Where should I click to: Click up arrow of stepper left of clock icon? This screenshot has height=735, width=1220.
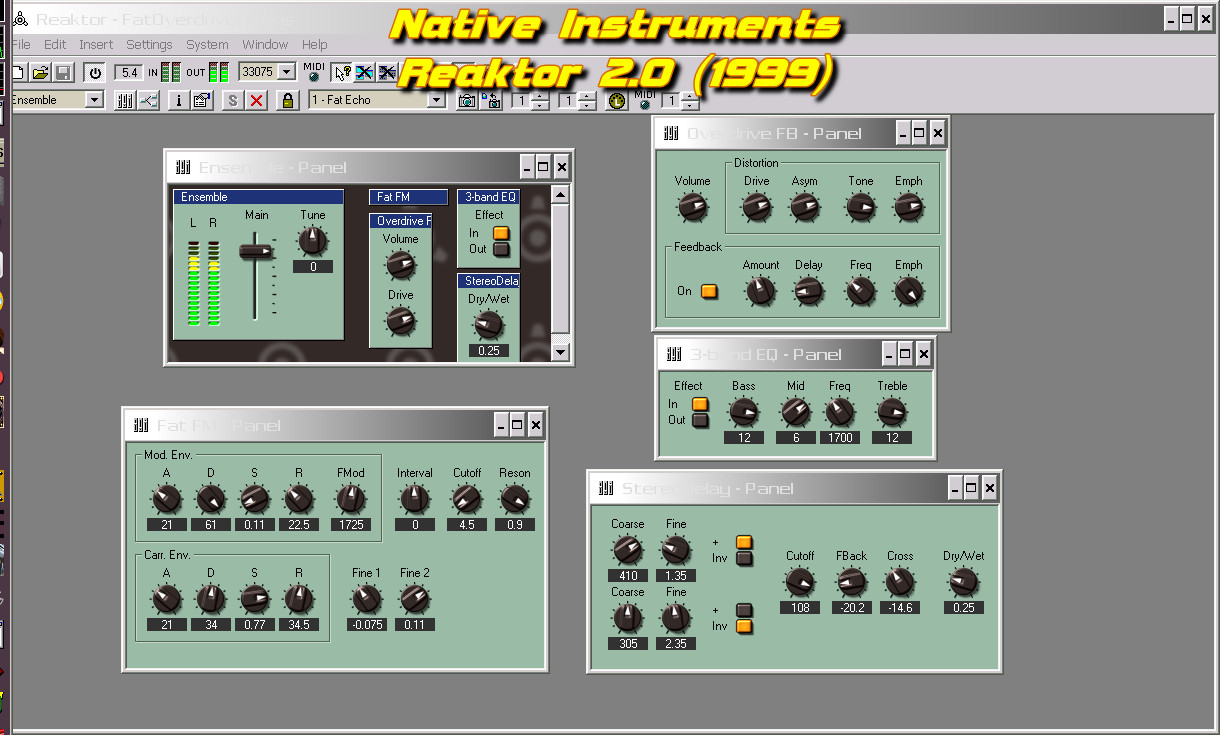pyautogui.click(x=586, y=96)
